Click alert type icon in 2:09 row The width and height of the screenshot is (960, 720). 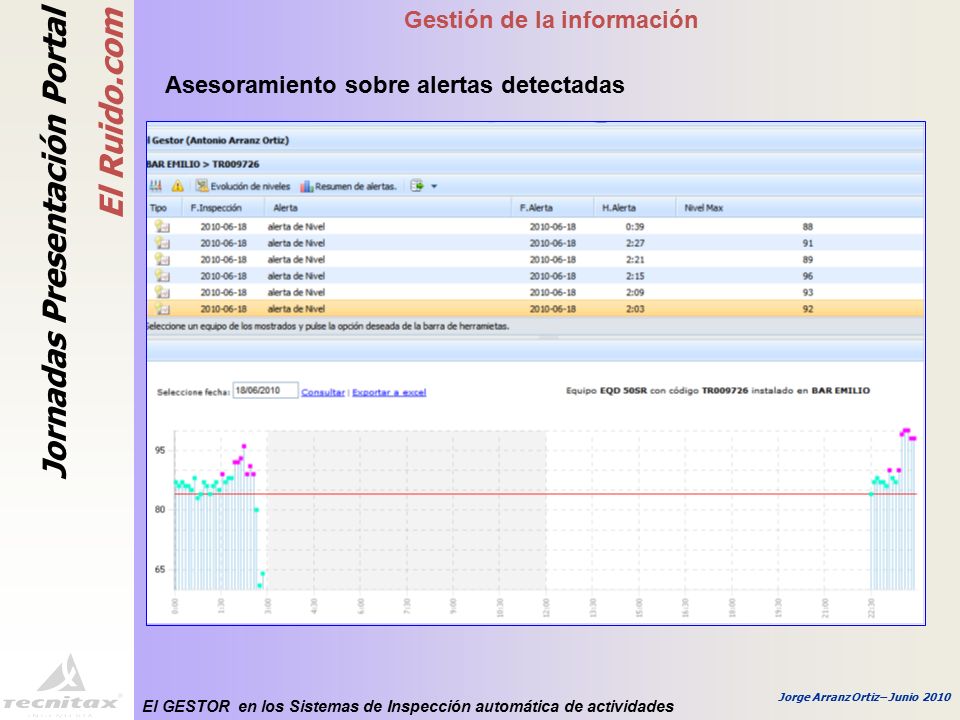point(162,292)
